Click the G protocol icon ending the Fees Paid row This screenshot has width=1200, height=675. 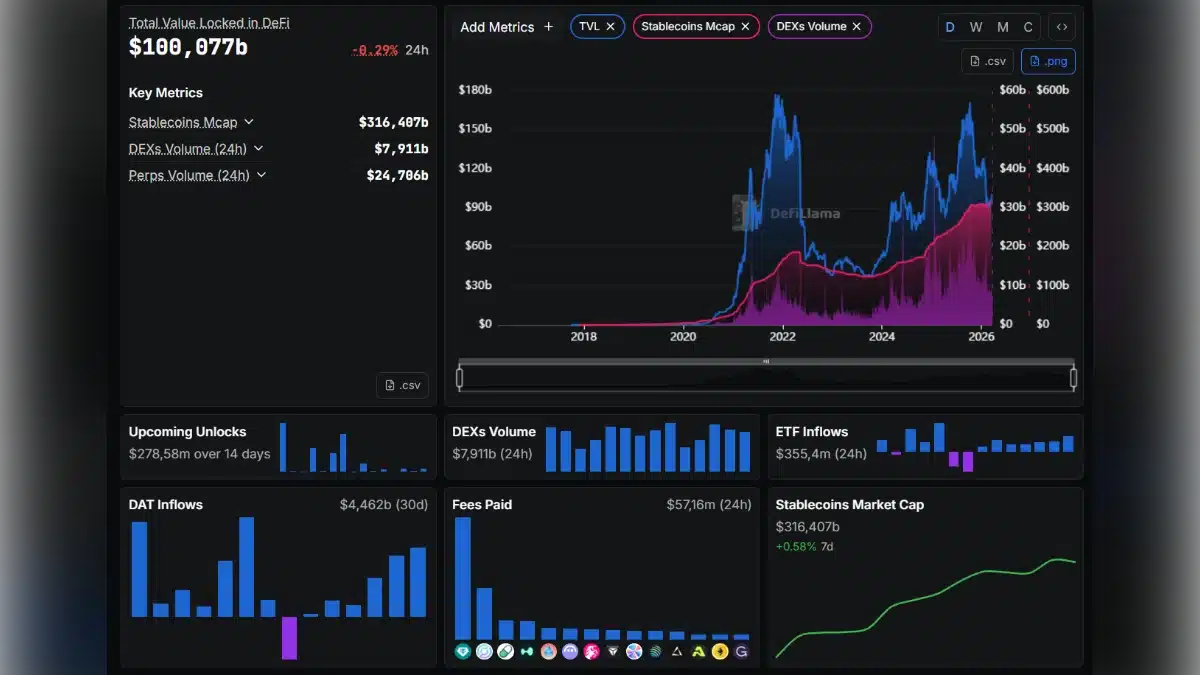740,650
